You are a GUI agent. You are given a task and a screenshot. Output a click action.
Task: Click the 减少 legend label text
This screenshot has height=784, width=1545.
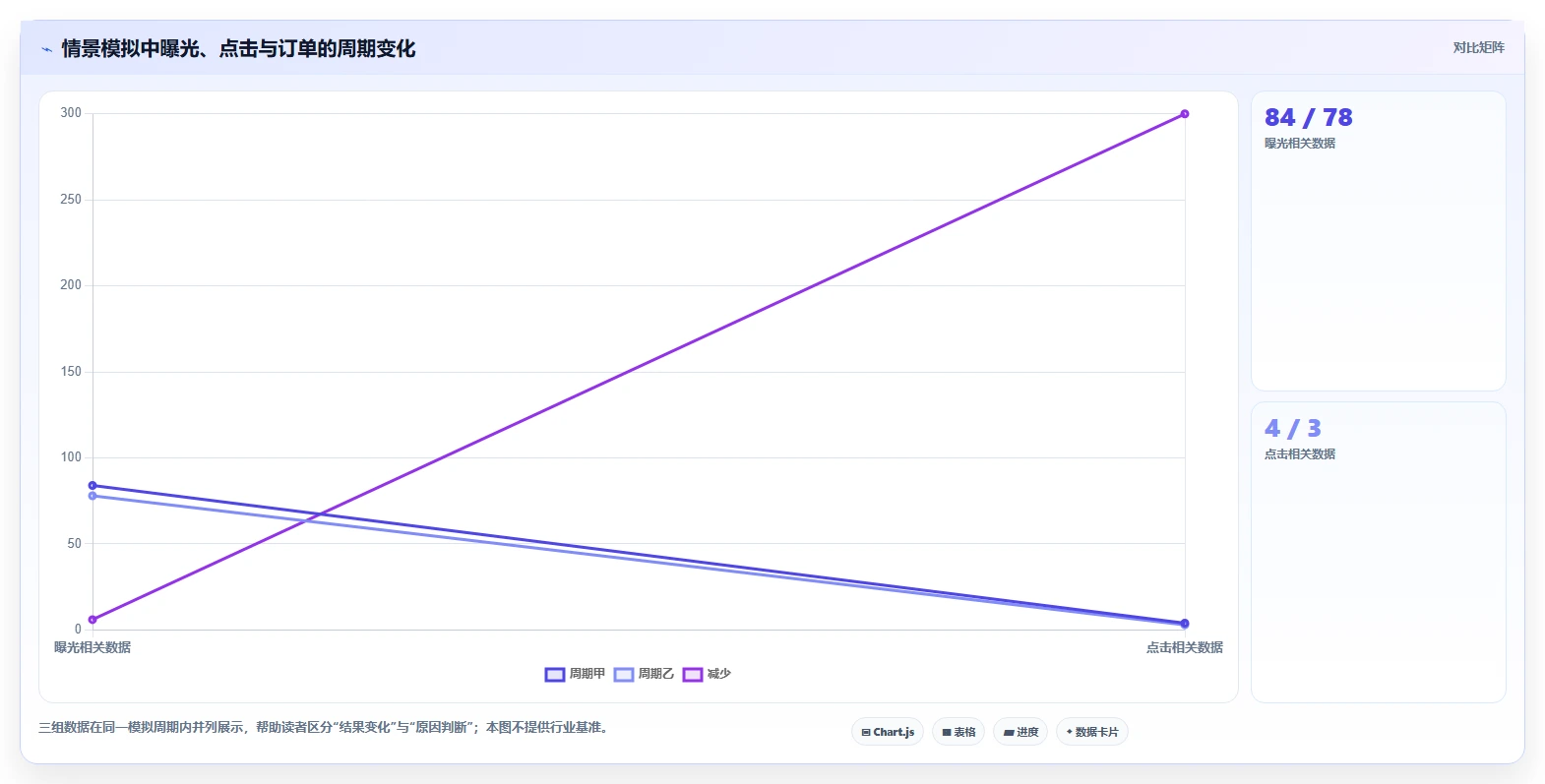click(x=719, y=674)
